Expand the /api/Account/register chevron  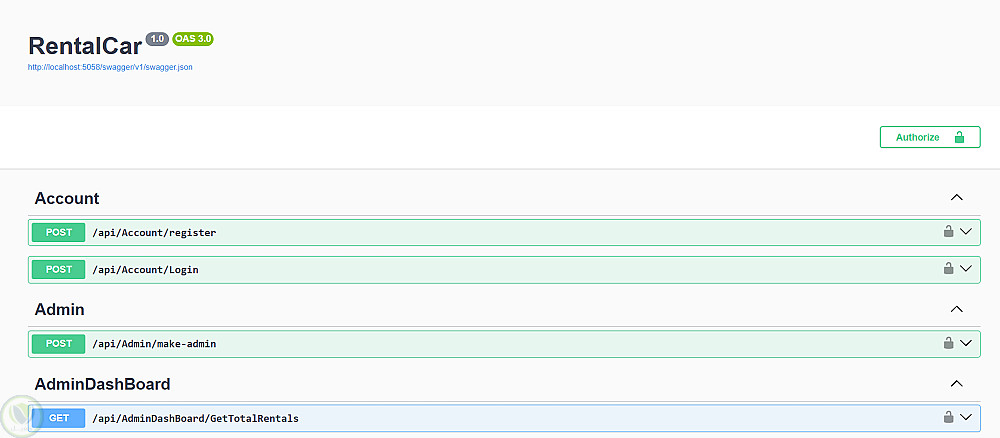(x=966, y=232)
